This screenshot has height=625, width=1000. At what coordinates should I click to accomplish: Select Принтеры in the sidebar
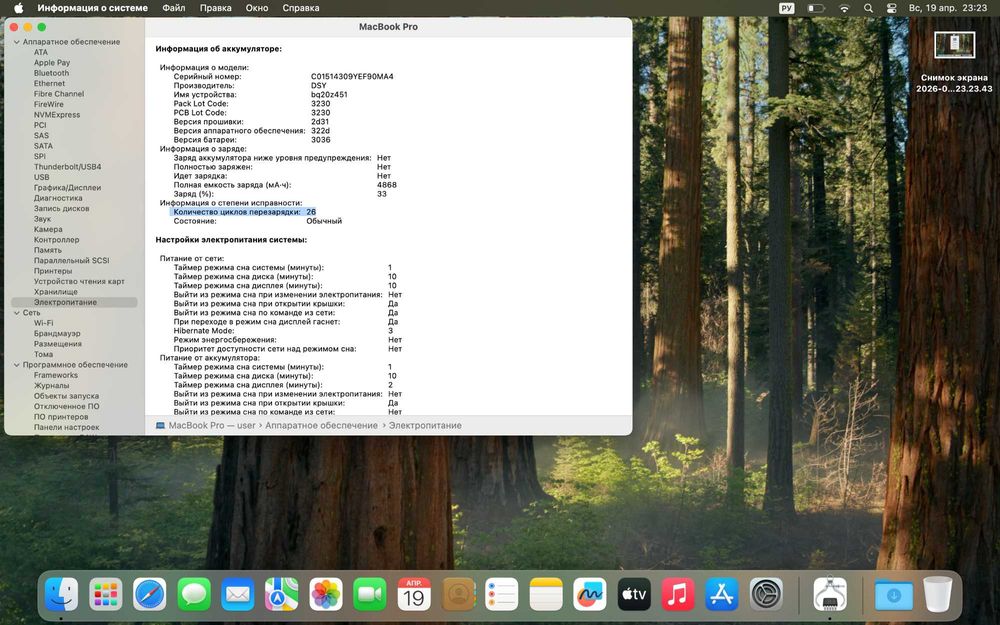pyautogui.click(x=53, y=271)
